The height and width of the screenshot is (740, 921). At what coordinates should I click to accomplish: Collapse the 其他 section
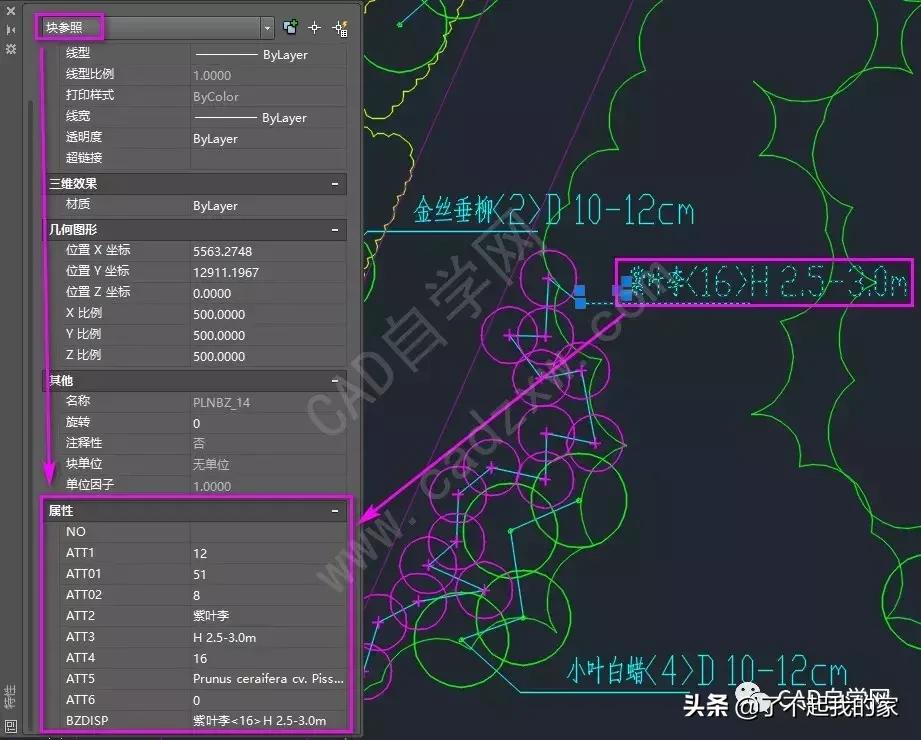[x=337, y=380]
